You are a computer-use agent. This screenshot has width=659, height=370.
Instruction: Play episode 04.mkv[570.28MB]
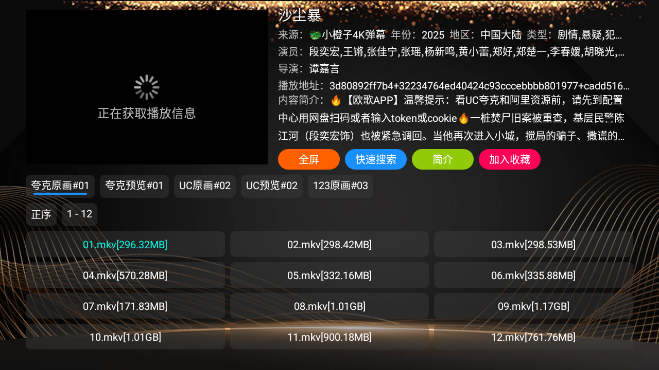[x=125, y=275]
